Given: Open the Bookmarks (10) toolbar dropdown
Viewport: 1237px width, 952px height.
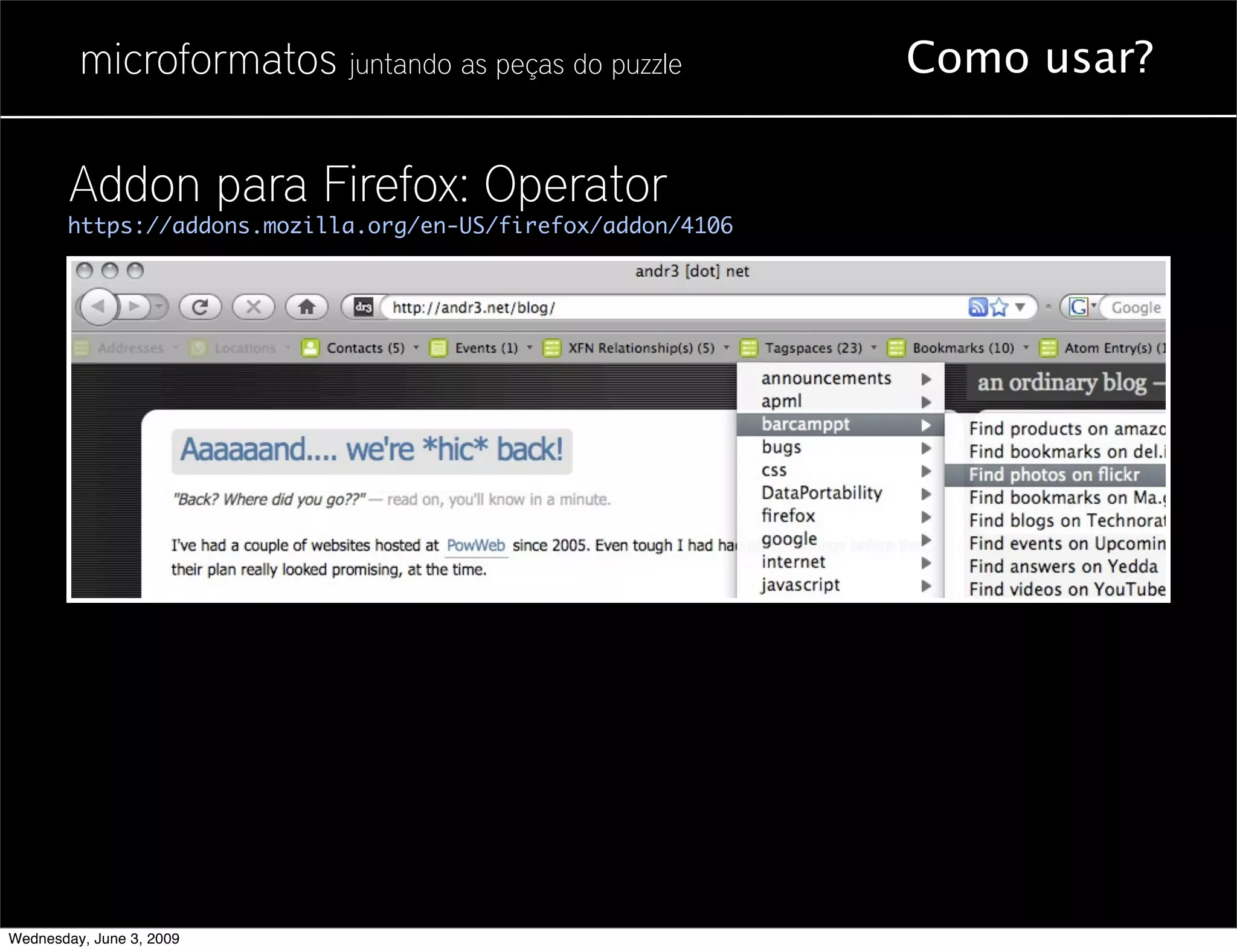Looking at the screenshot, I should [963, 348].
